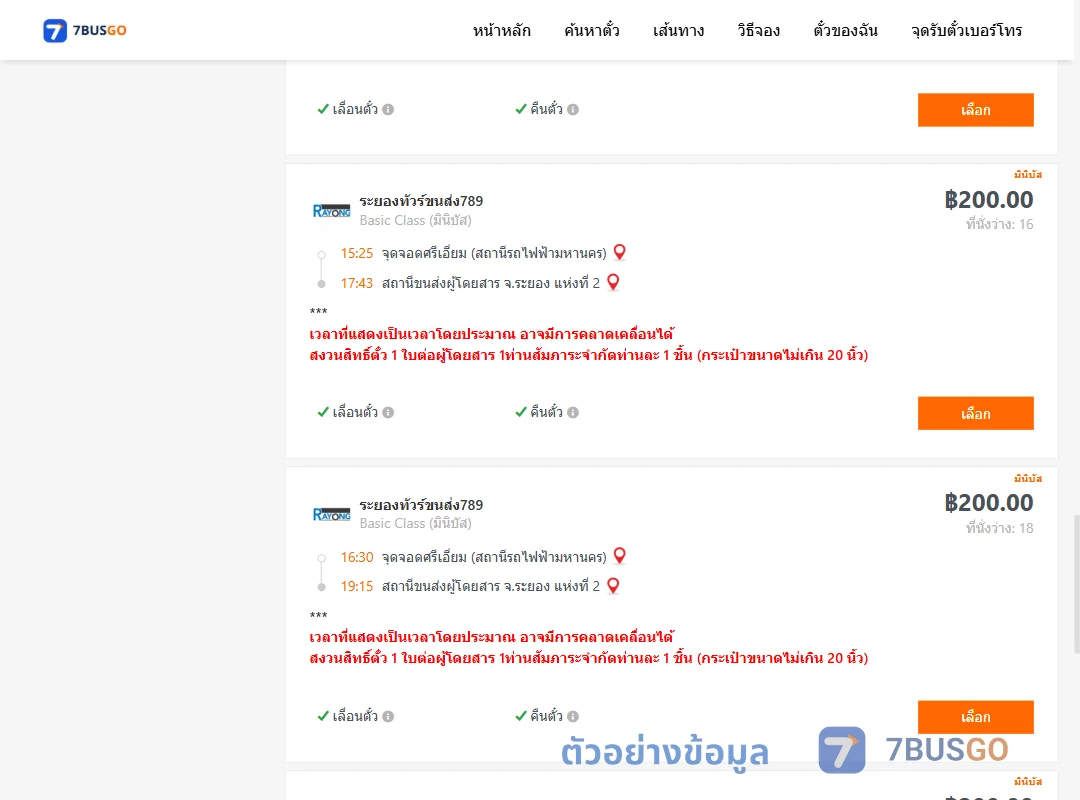Click ที่นั่งว่าง: 18 seat availability text
1080x800 pixels.
[999, 528]
